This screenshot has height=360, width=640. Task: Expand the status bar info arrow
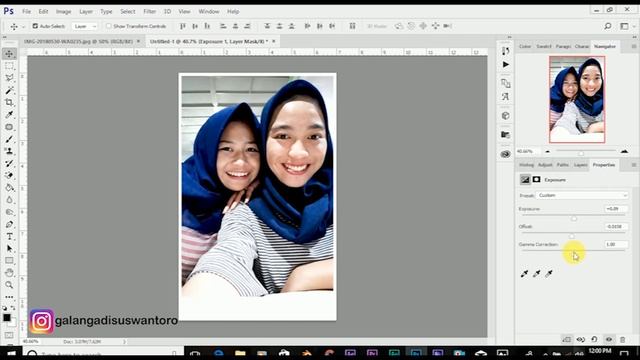tap(124, 341)
